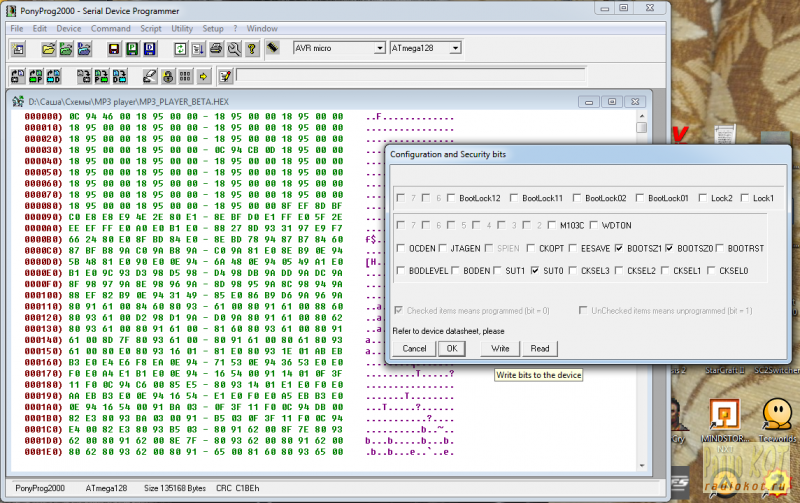Screen dimensions: 800x503
Task: Open the Command menu
Action: click(111, 29)
